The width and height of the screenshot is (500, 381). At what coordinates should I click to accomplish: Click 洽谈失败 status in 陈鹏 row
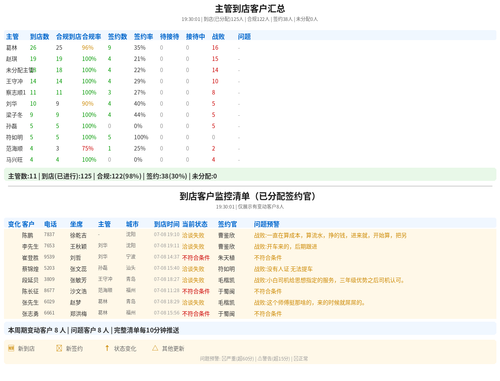[x=193, y=235]
